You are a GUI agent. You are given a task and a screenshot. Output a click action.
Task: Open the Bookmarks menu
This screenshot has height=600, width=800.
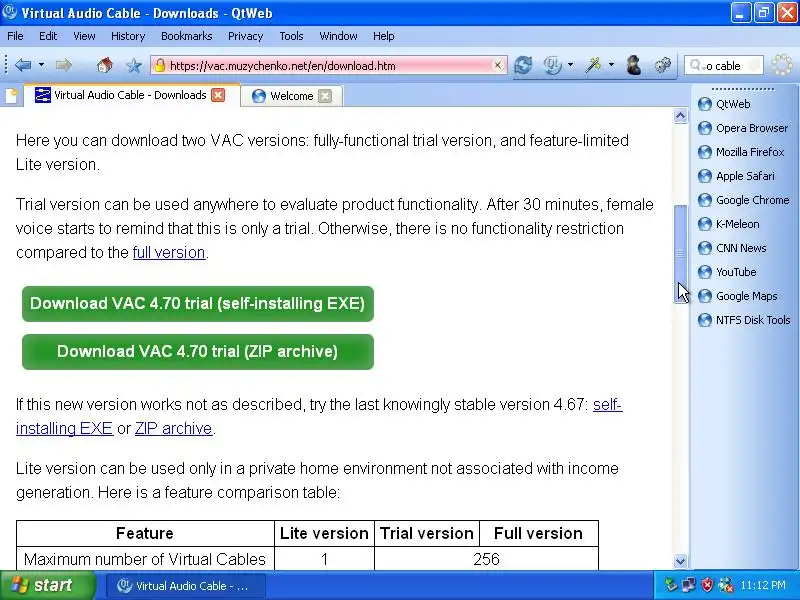point(186,36)
